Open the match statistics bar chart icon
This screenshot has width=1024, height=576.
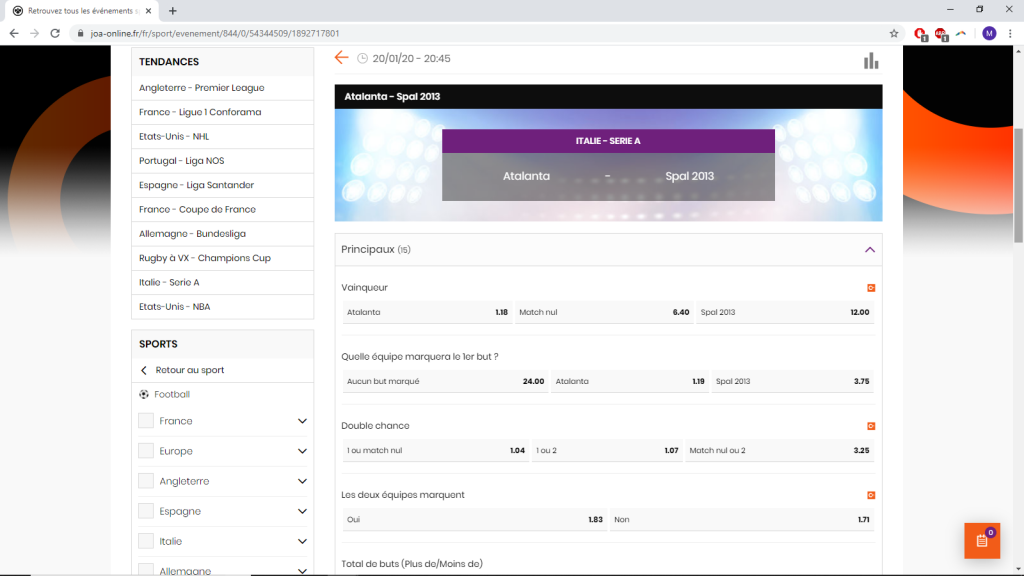click(x=871, y=61)
